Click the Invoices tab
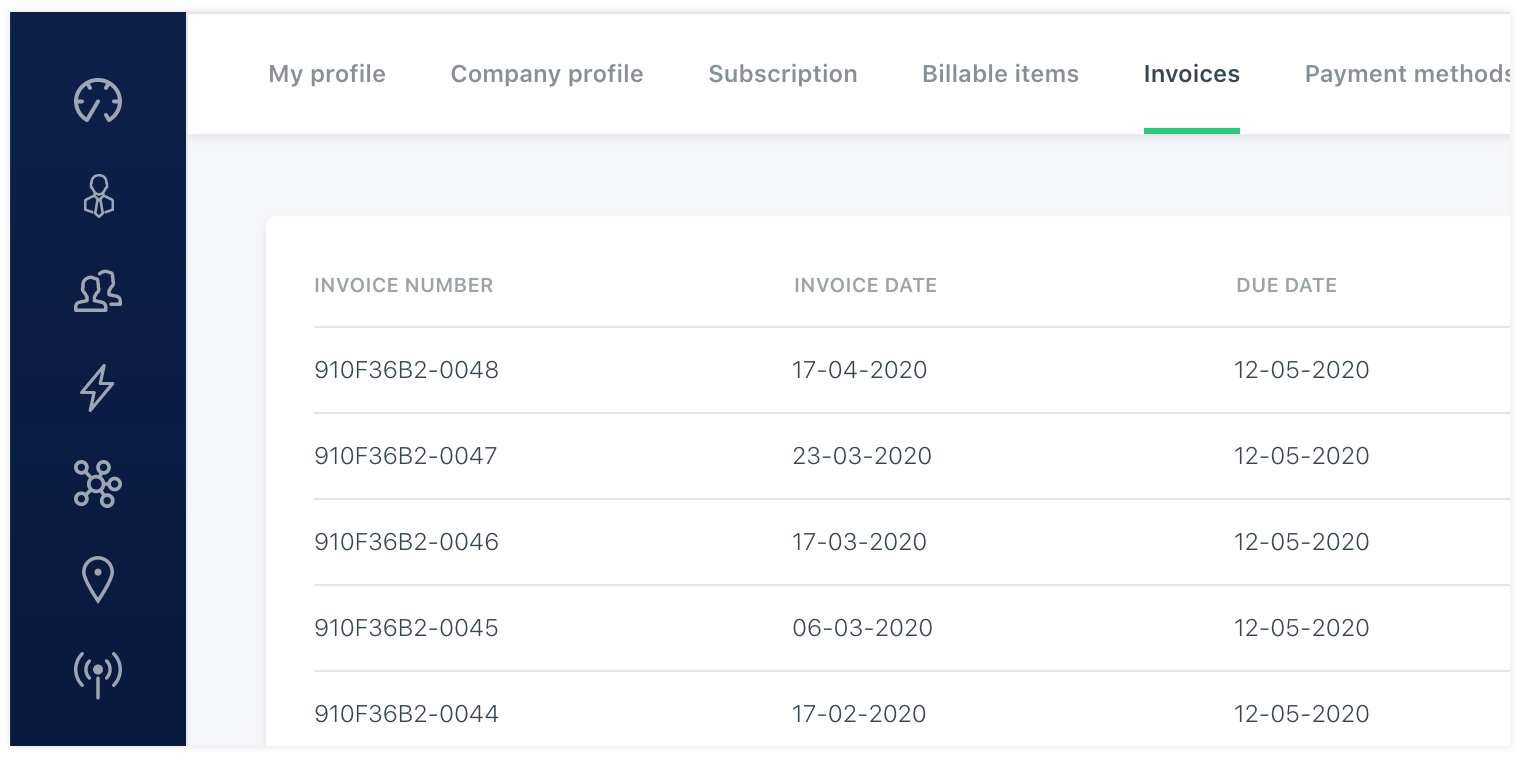The height and width of the screenshot is (760, 1520). click(1192, 74)
